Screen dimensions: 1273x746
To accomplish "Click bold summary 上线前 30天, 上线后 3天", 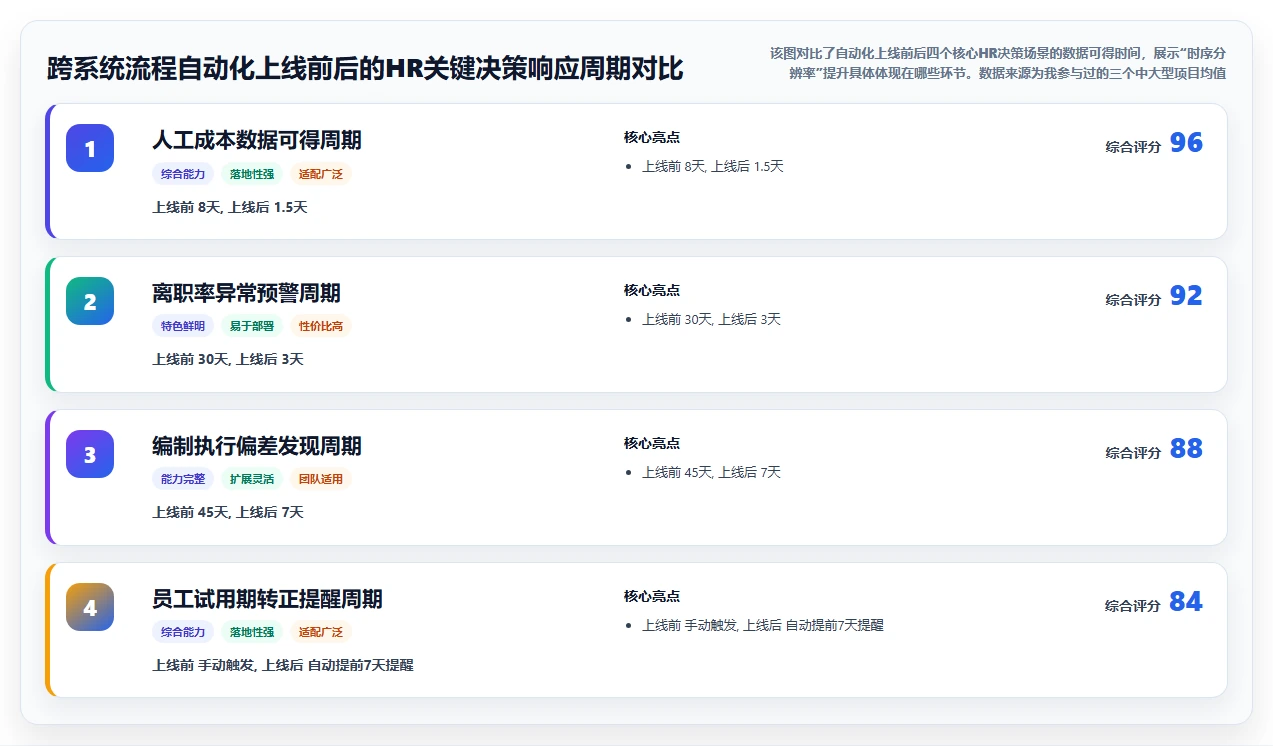I will [227, 359].
